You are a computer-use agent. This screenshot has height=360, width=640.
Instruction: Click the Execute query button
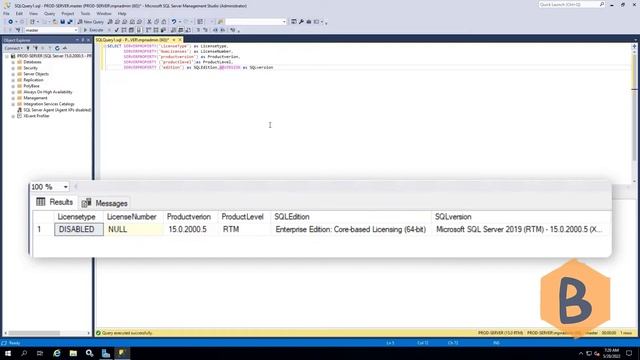tap(93, 30)
